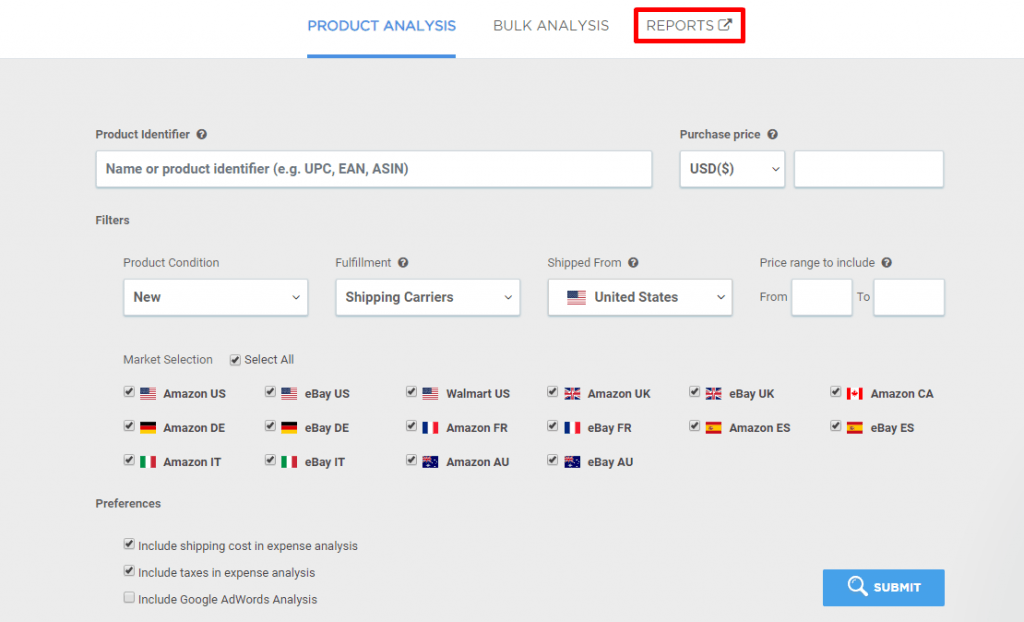Screen dimensions: 1024x622
Task: Click the German flag beside Amazon DE
Action: click(148, 428)
